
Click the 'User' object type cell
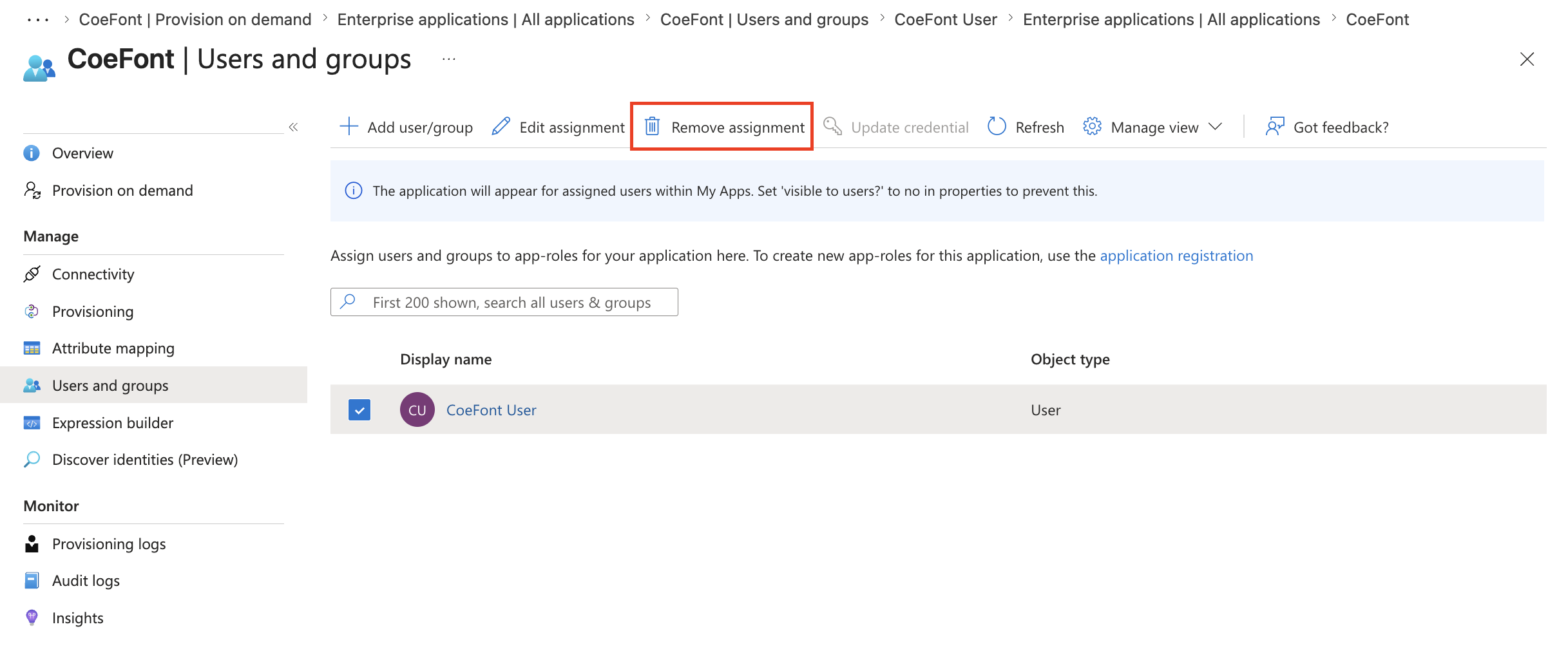[x=1046, y=410]
